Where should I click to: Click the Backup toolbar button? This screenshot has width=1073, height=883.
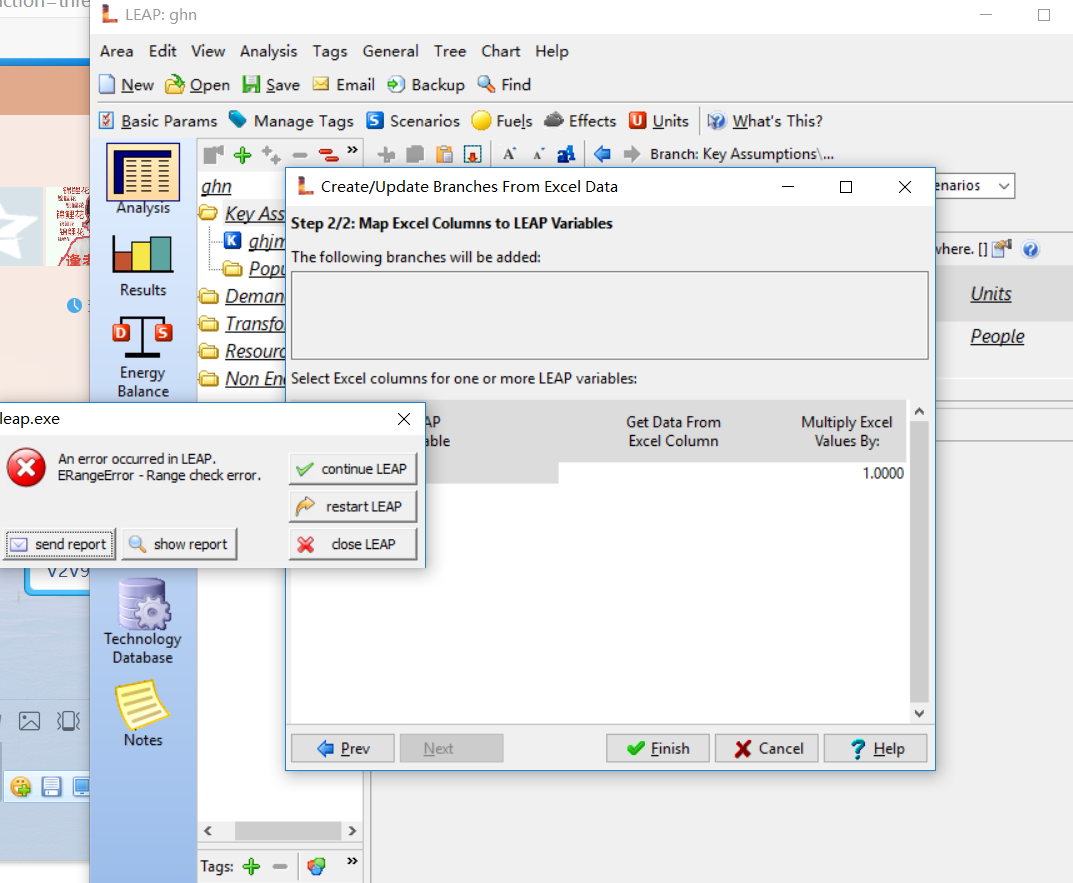coord(426,85)
